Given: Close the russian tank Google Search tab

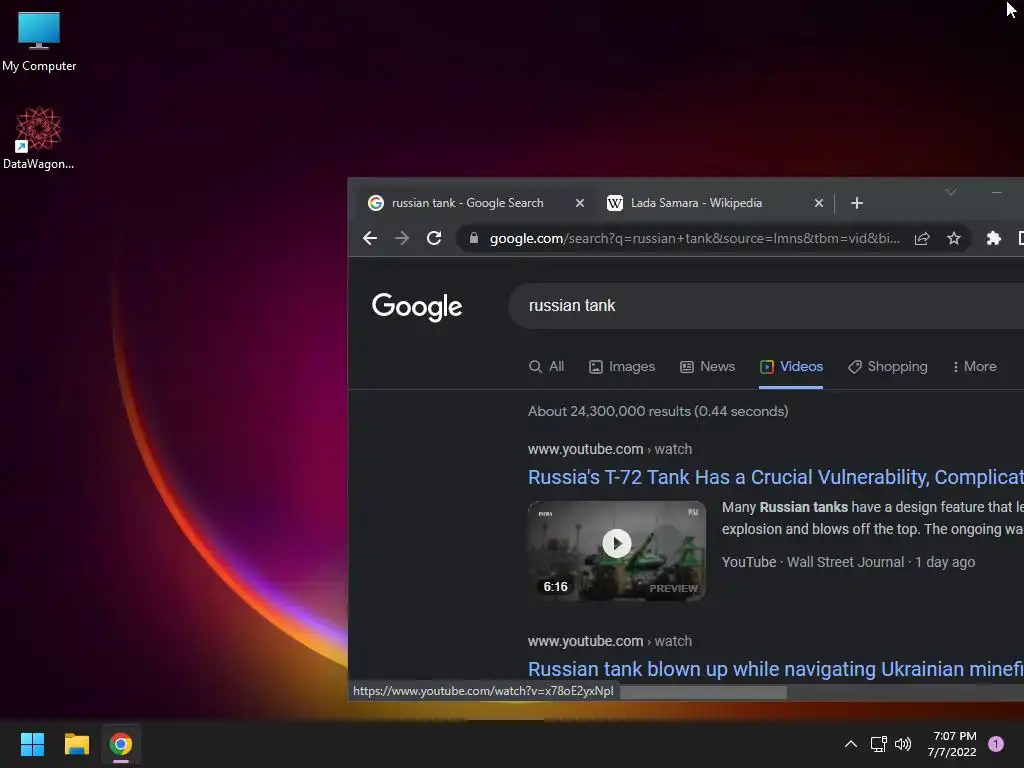Looking at the screenshot, I should 579,203.
